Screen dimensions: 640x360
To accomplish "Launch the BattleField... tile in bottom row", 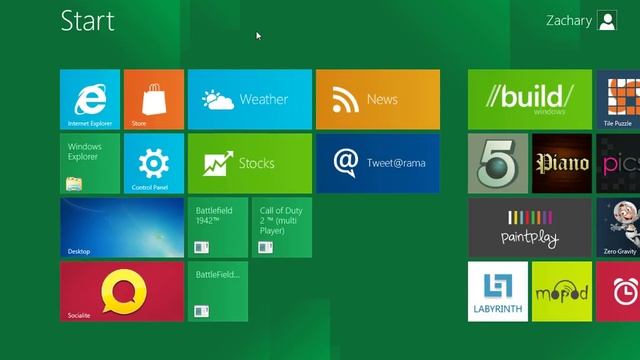I will coord(218,291).
